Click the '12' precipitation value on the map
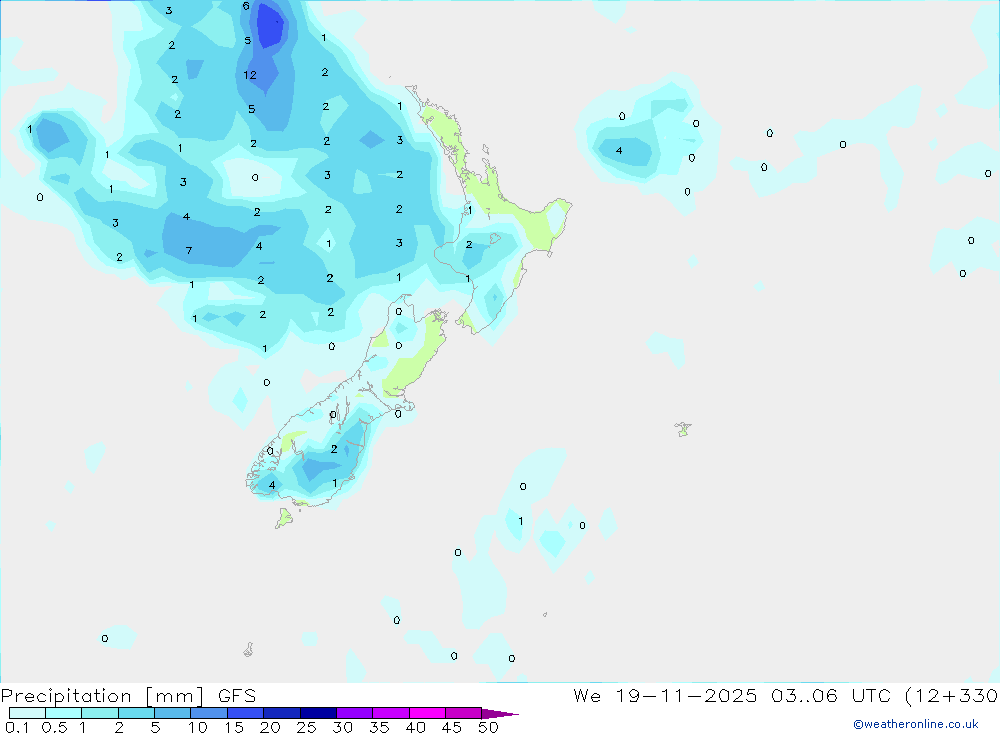Viewport: 1000px width, 733px height. click(x=250, y=75)
